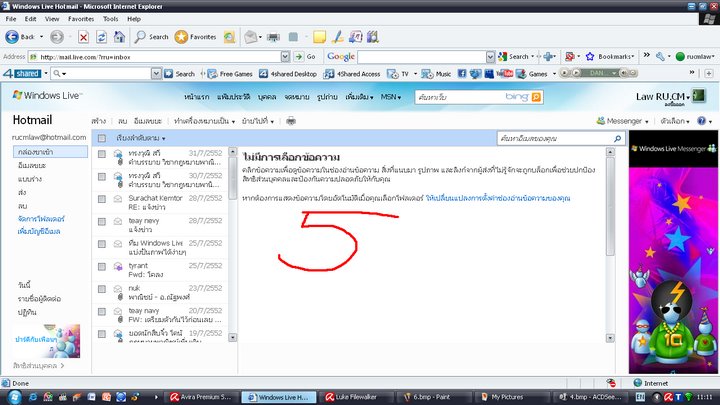Click the Facebook icon in the 4shared toolbar
Viewport: 720px width, 405px height.
click(x=462, y=73)
